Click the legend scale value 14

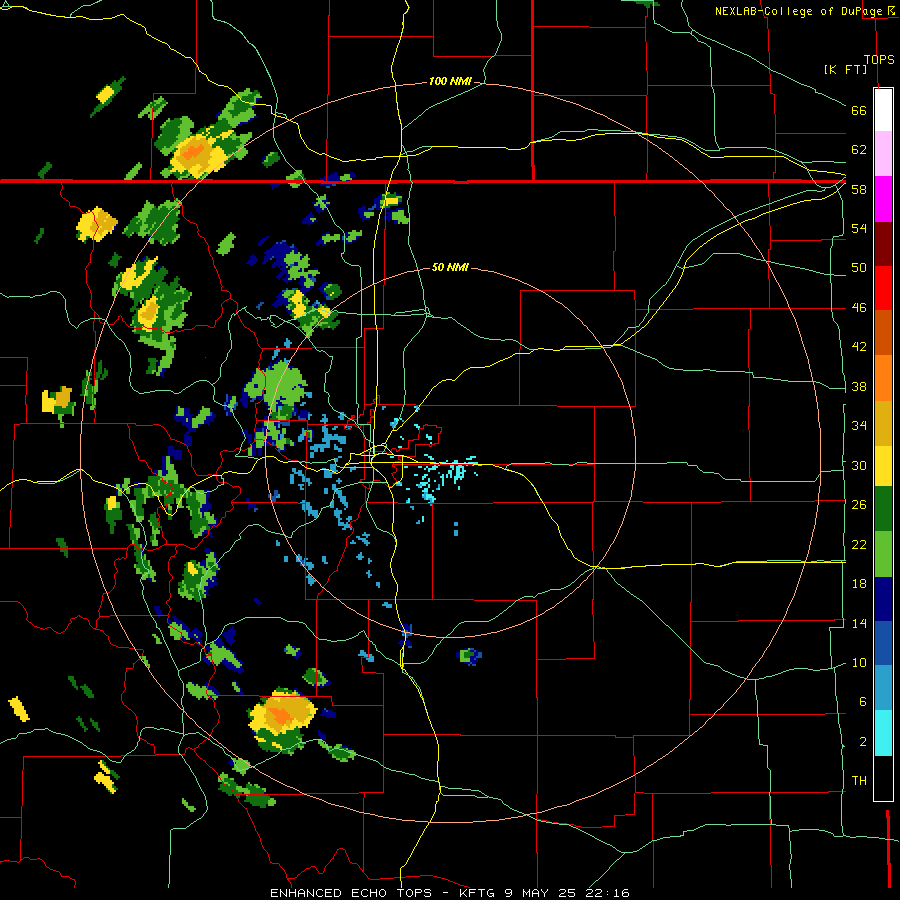point(859,623)
